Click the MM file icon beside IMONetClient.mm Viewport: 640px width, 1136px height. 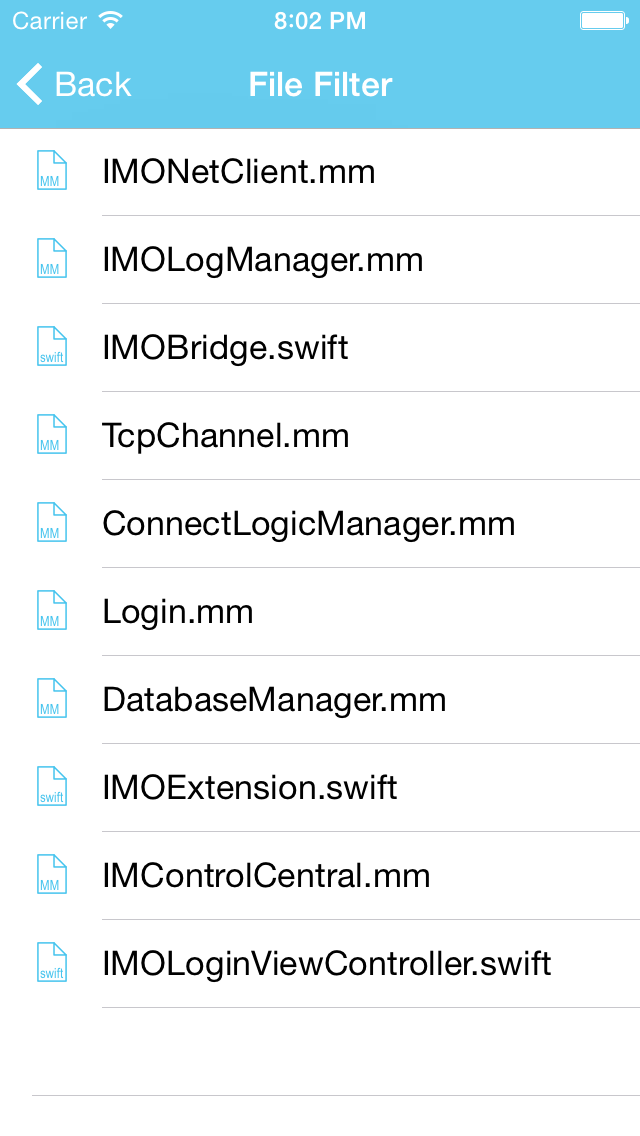tap(51, 170)
